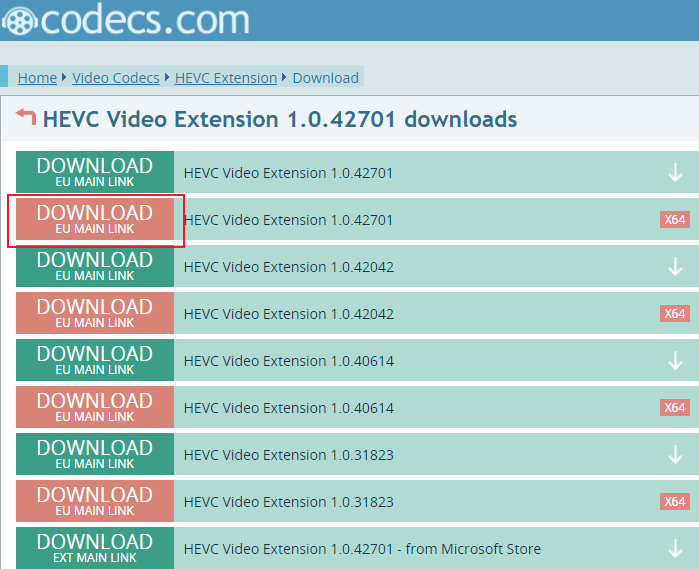Viewport: 699px width, 569px height.
Task: Click red DOWNLOAD button for 1.0.42042 X64
Action: click(95, 313)
